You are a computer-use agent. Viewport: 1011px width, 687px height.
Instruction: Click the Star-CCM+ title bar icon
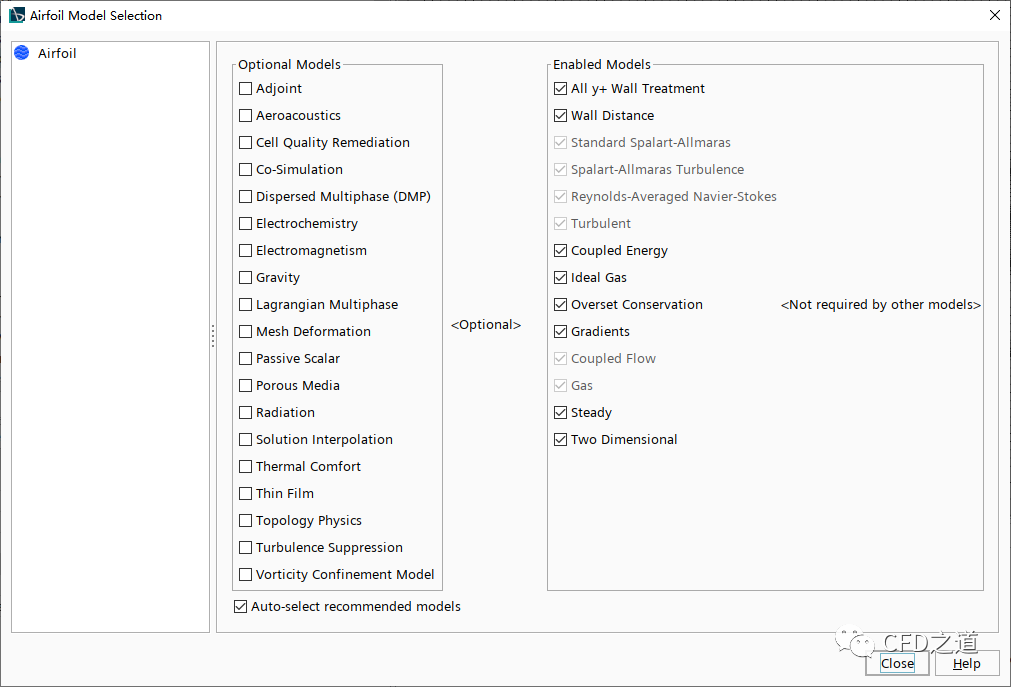coord(17,15)
